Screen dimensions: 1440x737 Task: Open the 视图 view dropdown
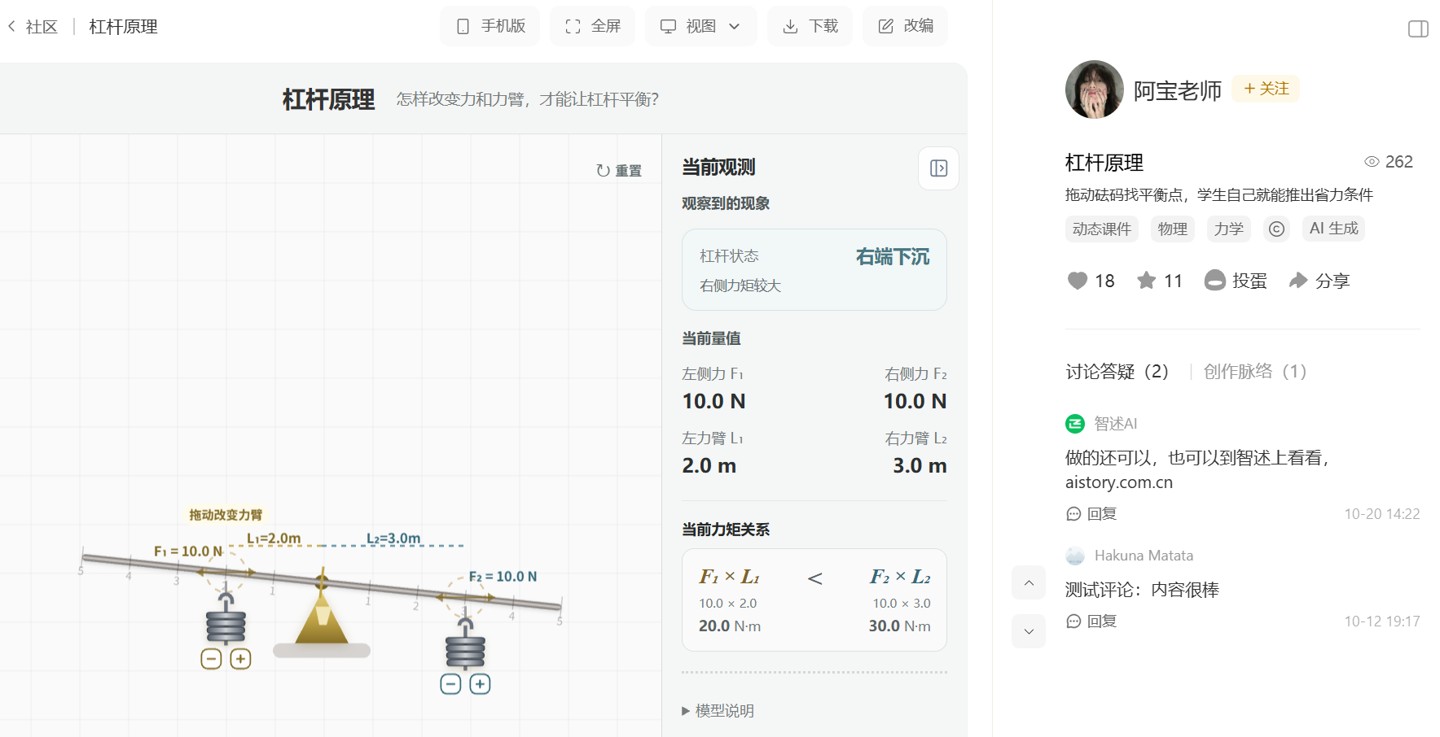coord(701,26)
